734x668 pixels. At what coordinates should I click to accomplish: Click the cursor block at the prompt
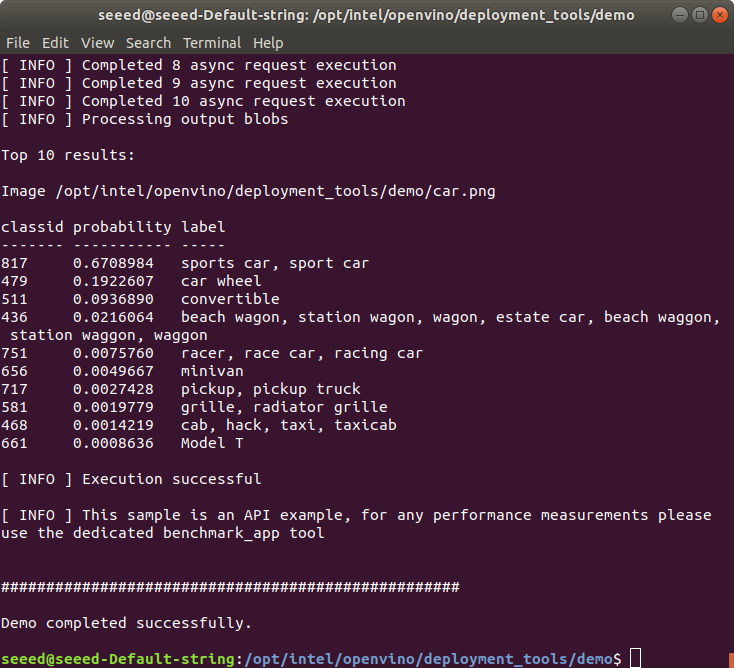pos(635,658)
